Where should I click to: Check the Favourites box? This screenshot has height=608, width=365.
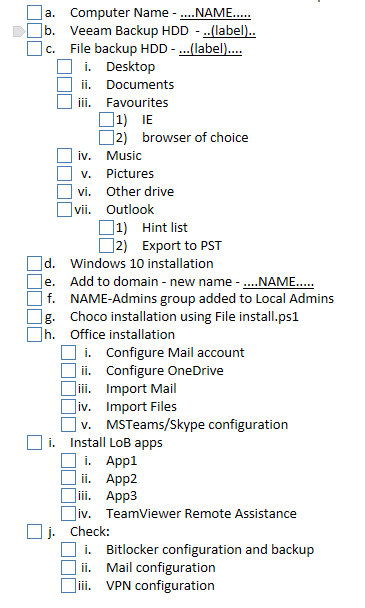coord(64,102)
